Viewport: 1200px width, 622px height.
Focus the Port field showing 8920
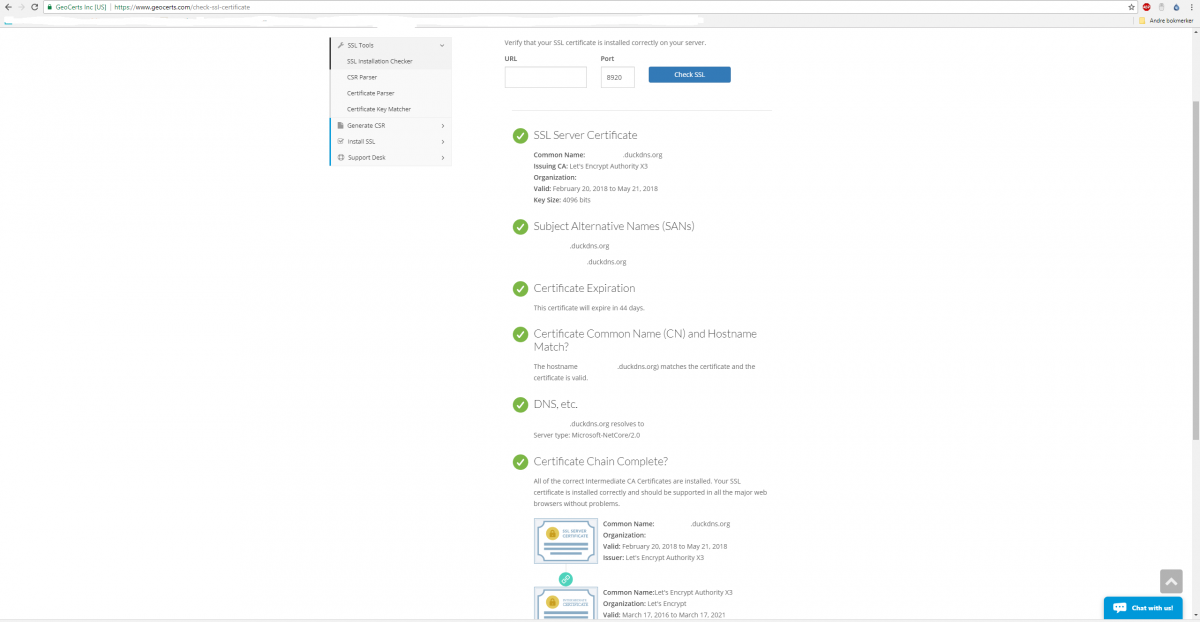tap(618, 77)
